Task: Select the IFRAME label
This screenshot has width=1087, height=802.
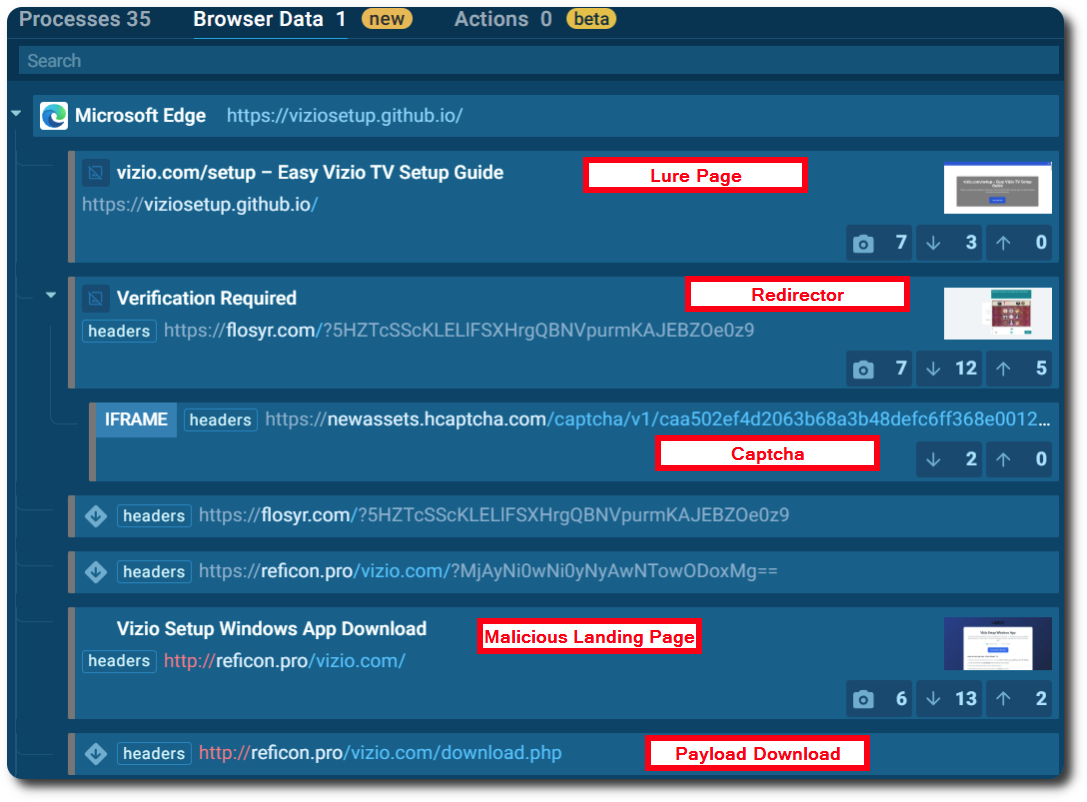Action: pos(136,420)
